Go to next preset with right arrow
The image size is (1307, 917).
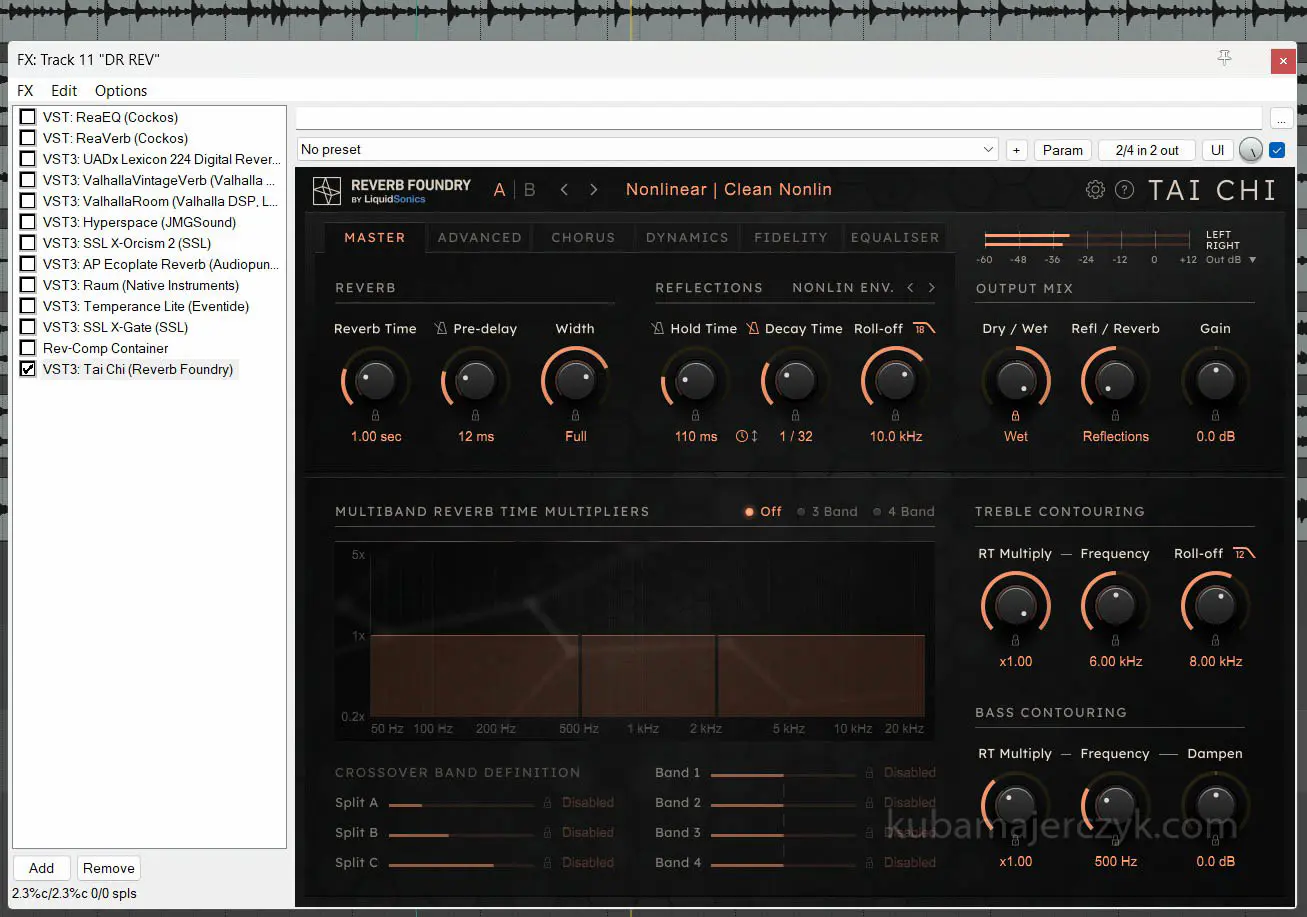(594, 190)
